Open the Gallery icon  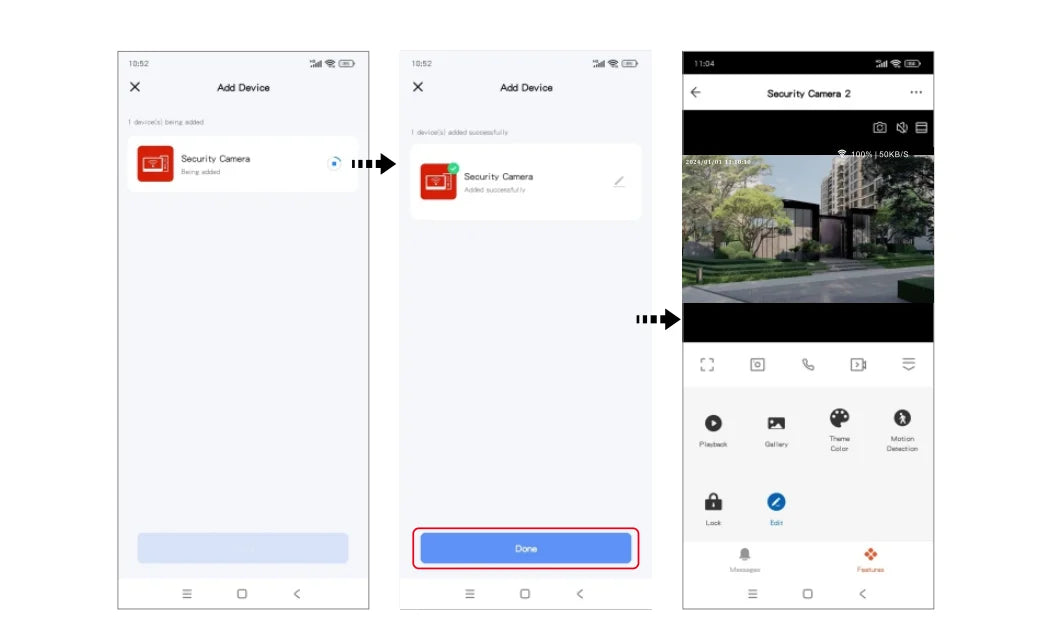pyautogui.click(x=776, y=422)
